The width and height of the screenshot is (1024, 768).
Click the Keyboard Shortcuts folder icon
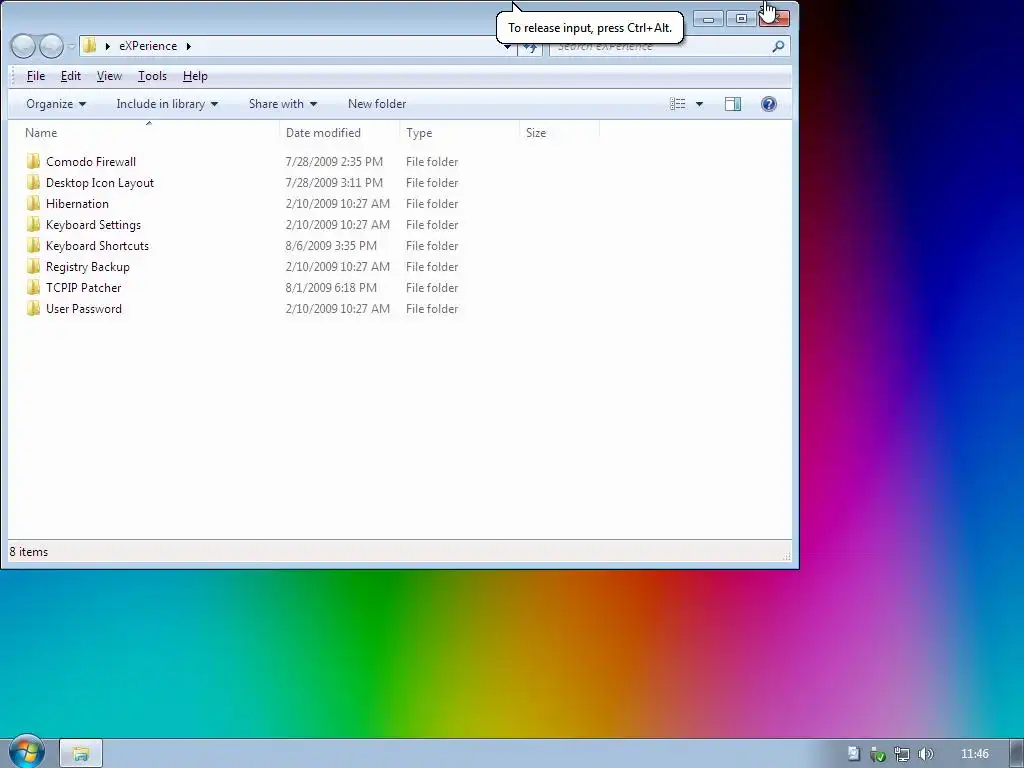pyautogui.click(x=33, y=246)
